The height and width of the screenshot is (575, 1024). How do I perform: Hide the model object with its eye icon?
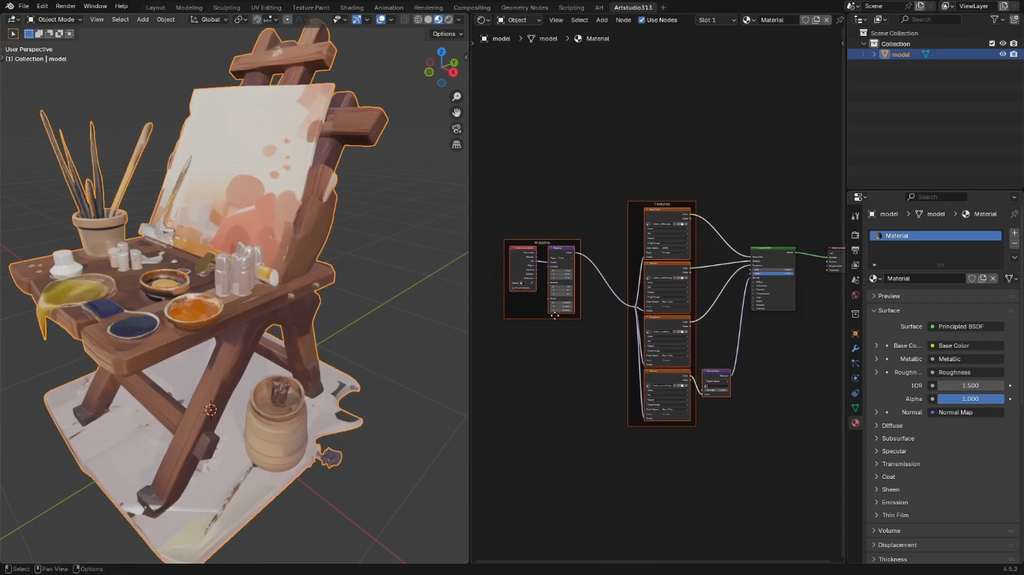click(x=1003, y=54)
